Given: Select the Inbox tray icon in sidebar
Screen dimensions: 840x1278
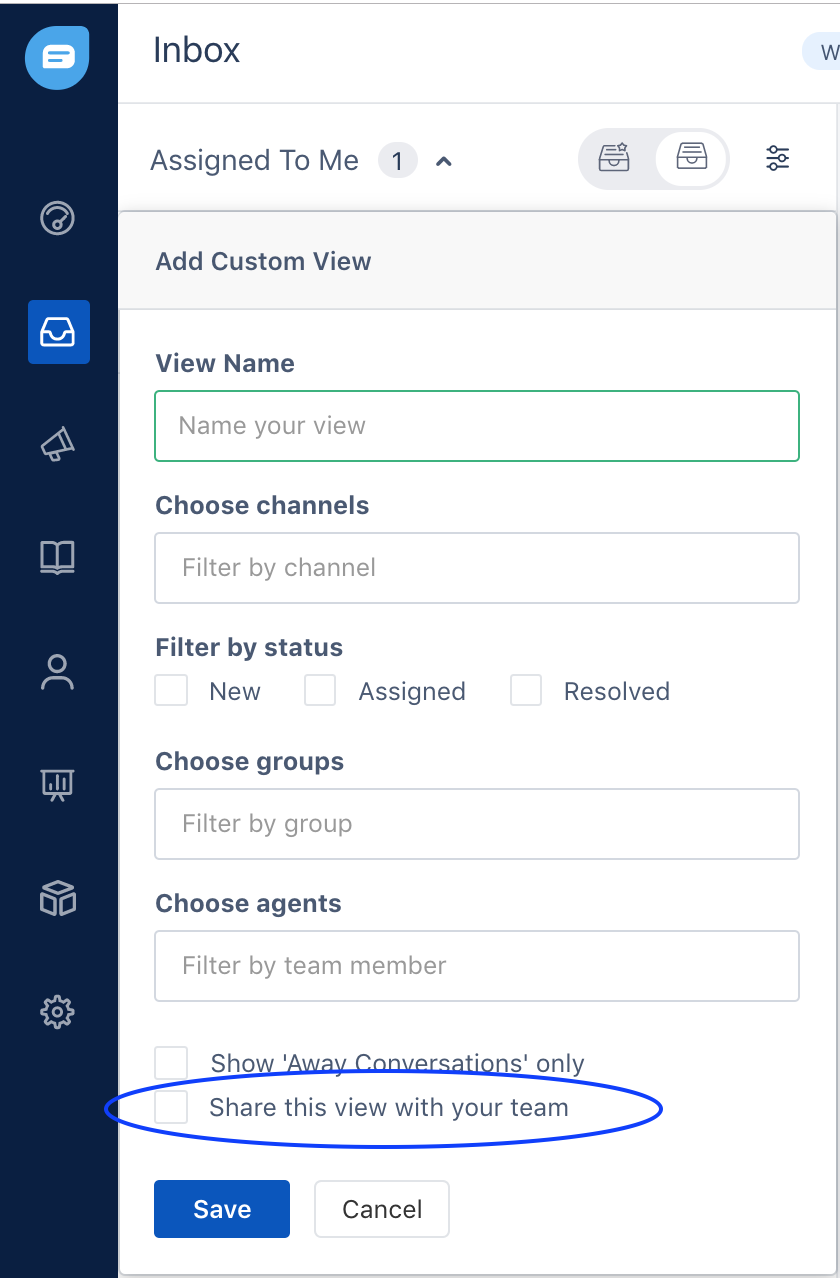Looking at the screenshot, I should 58,331.
